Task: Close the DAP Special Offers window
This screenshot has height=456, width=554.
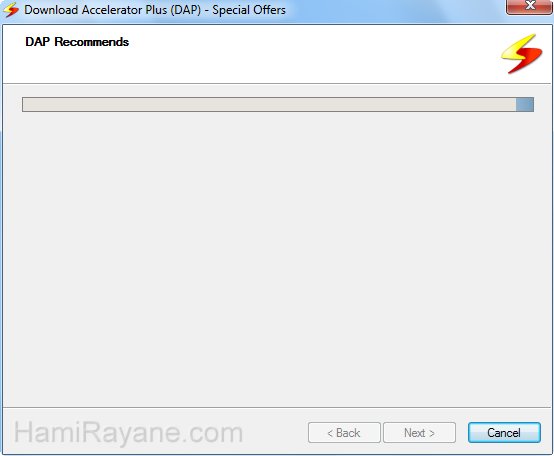Action: tap(530, 6)
